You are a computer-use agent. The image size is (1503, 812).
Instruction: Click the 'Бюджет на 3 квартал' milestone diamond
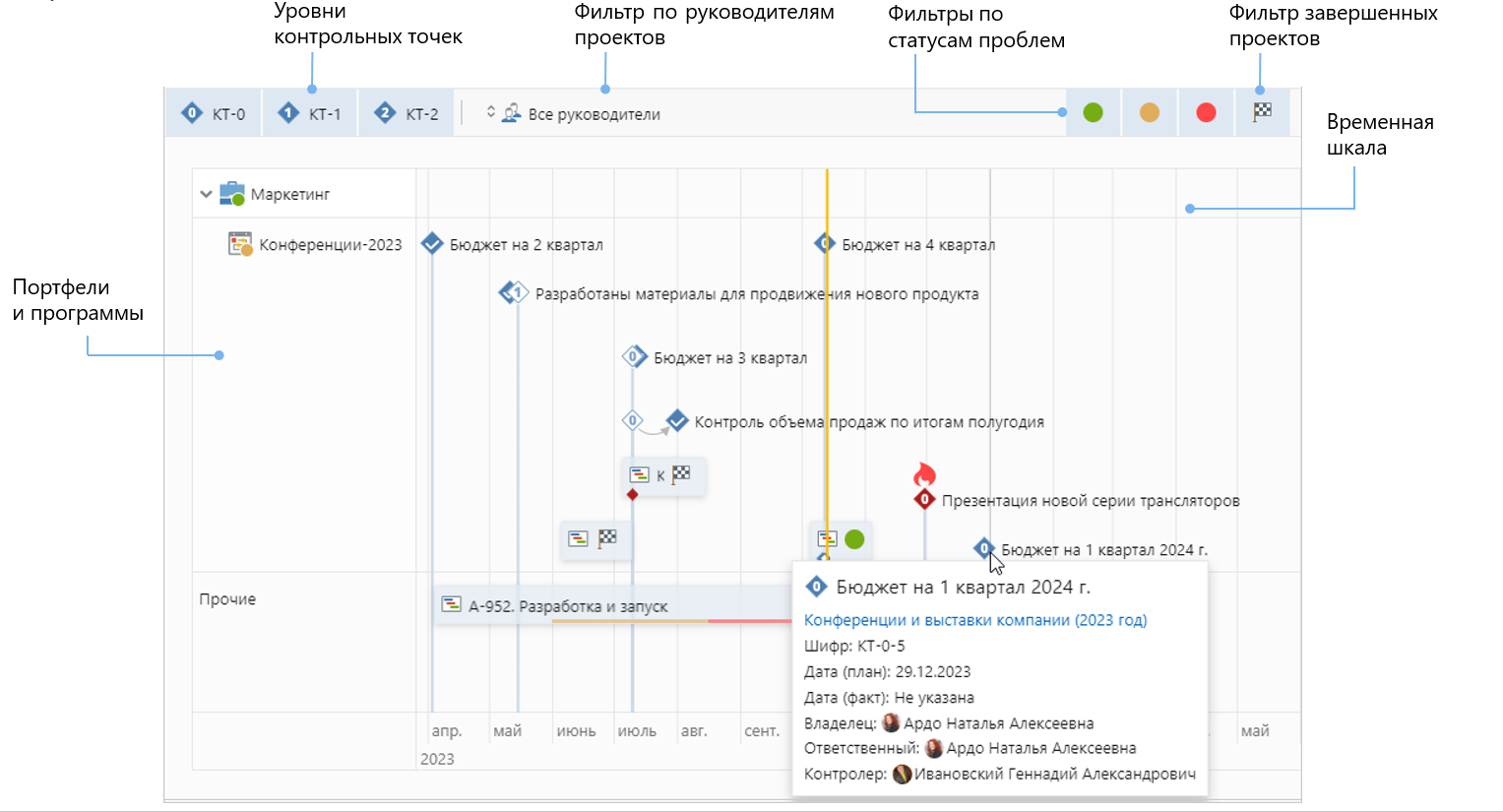coord(635,356)
